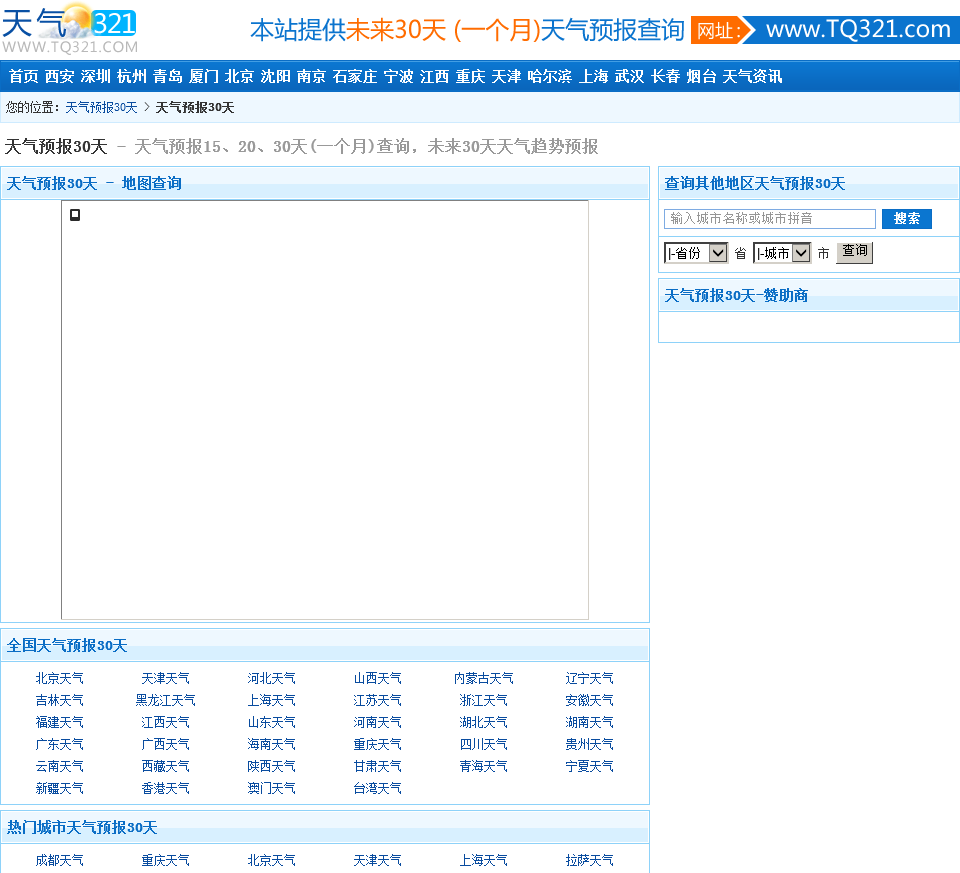The image size is (960, 873).
Task: Click the www.TQ321.com banner
Action: (825, 30)
